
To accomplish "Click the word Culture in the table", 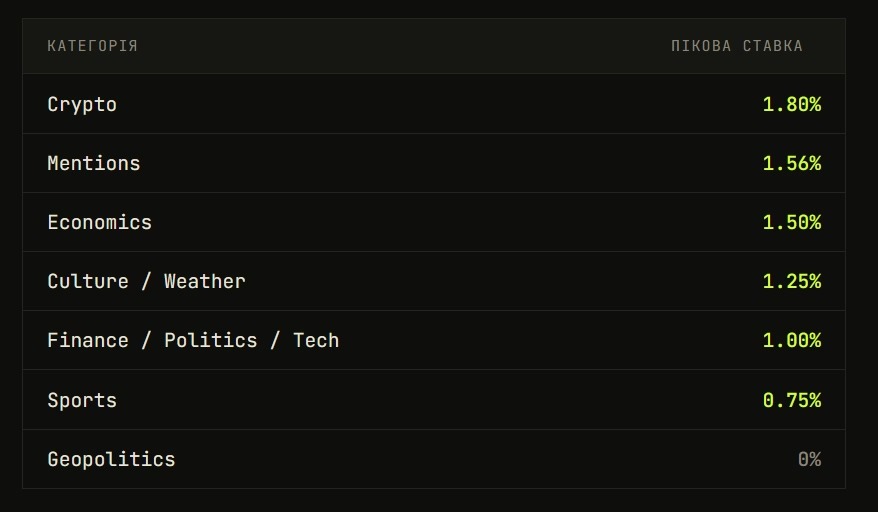I will pos(88,281).
